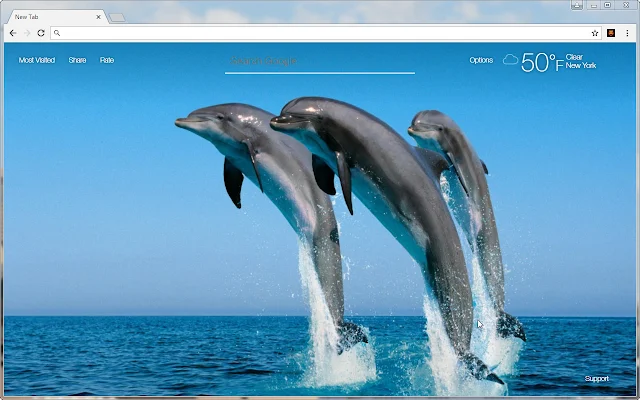
Task: Click the Rate link
Action: click(107, 60)
